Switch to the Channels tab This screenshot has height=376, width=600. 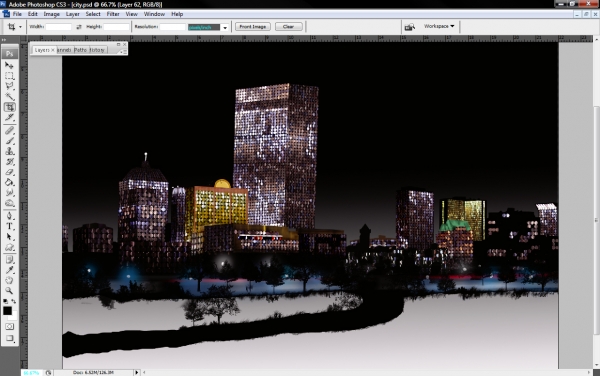click(x=64, y=50)
